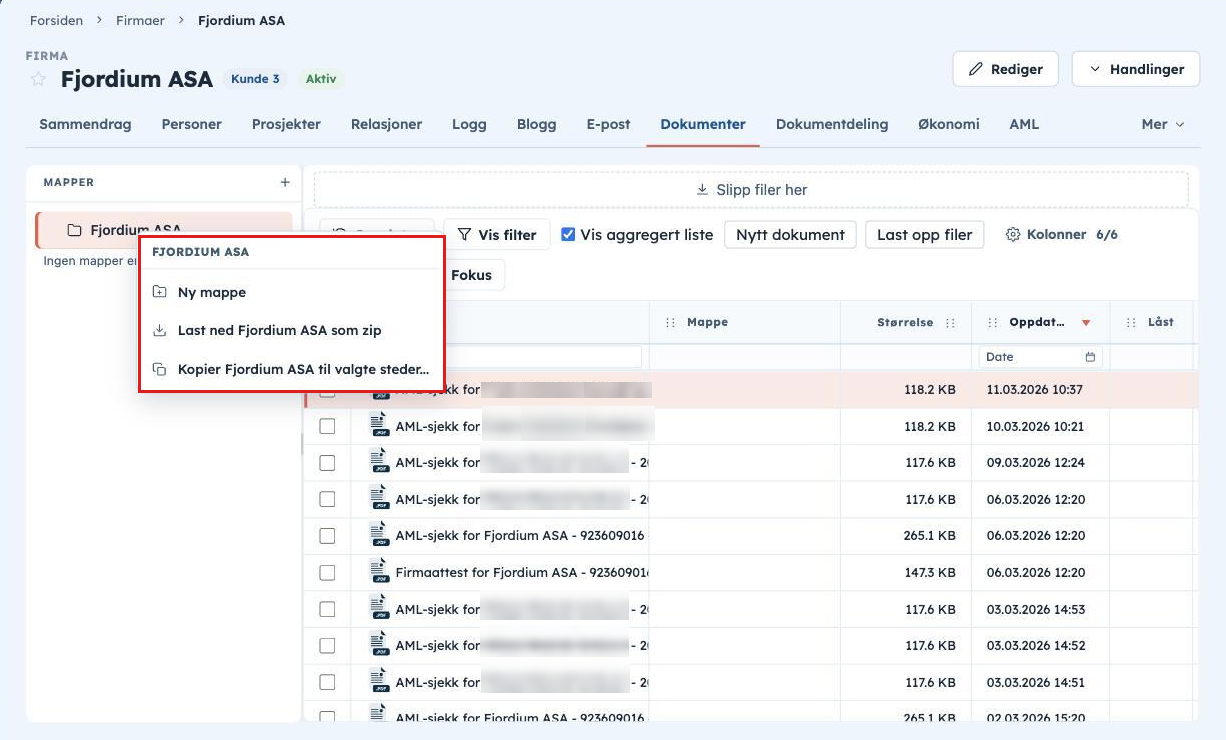Click the PDF icon on the 09.03.2026 12:24 row
This screenshot has width=1226, height=740.
pos(379,462)
